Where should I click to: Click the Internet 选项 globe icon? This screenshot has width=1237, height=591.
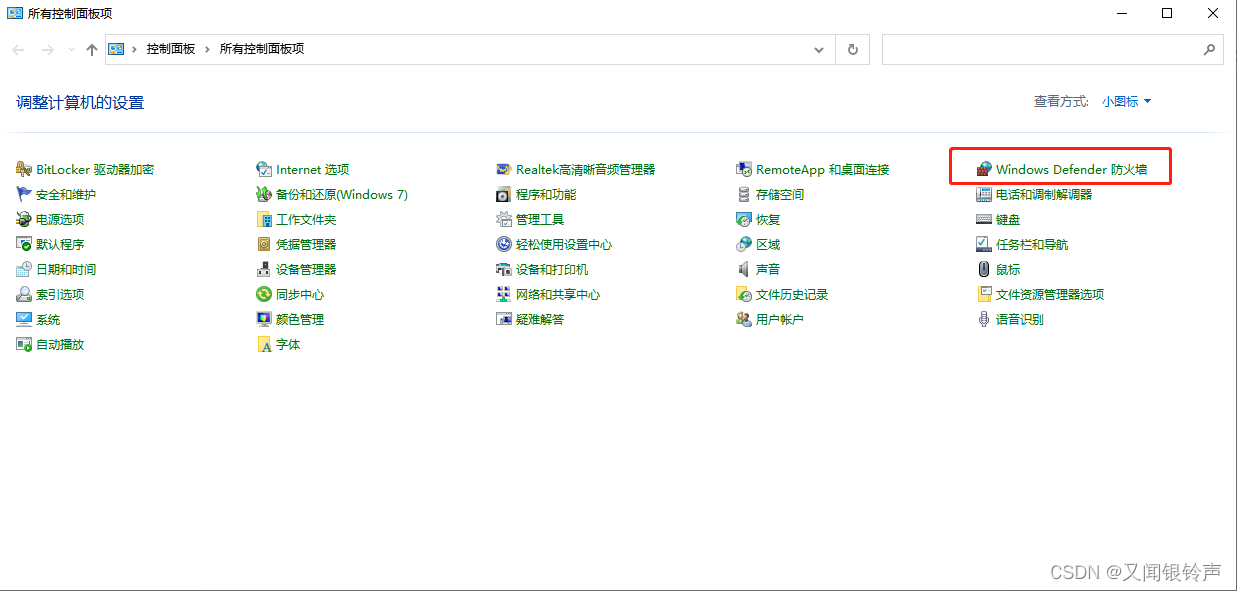pos(264,170)
